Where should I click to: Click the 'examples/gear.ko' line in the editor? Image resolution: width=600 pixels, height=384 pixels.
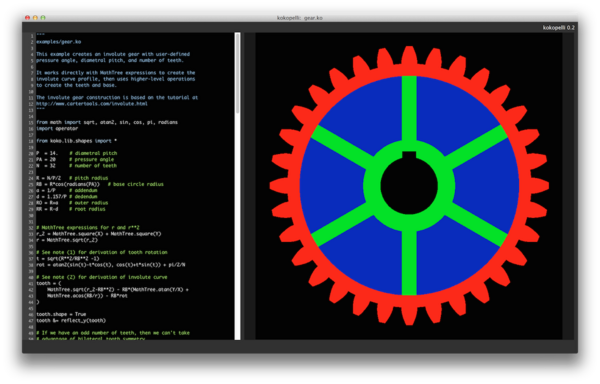(x=59, y=42)
